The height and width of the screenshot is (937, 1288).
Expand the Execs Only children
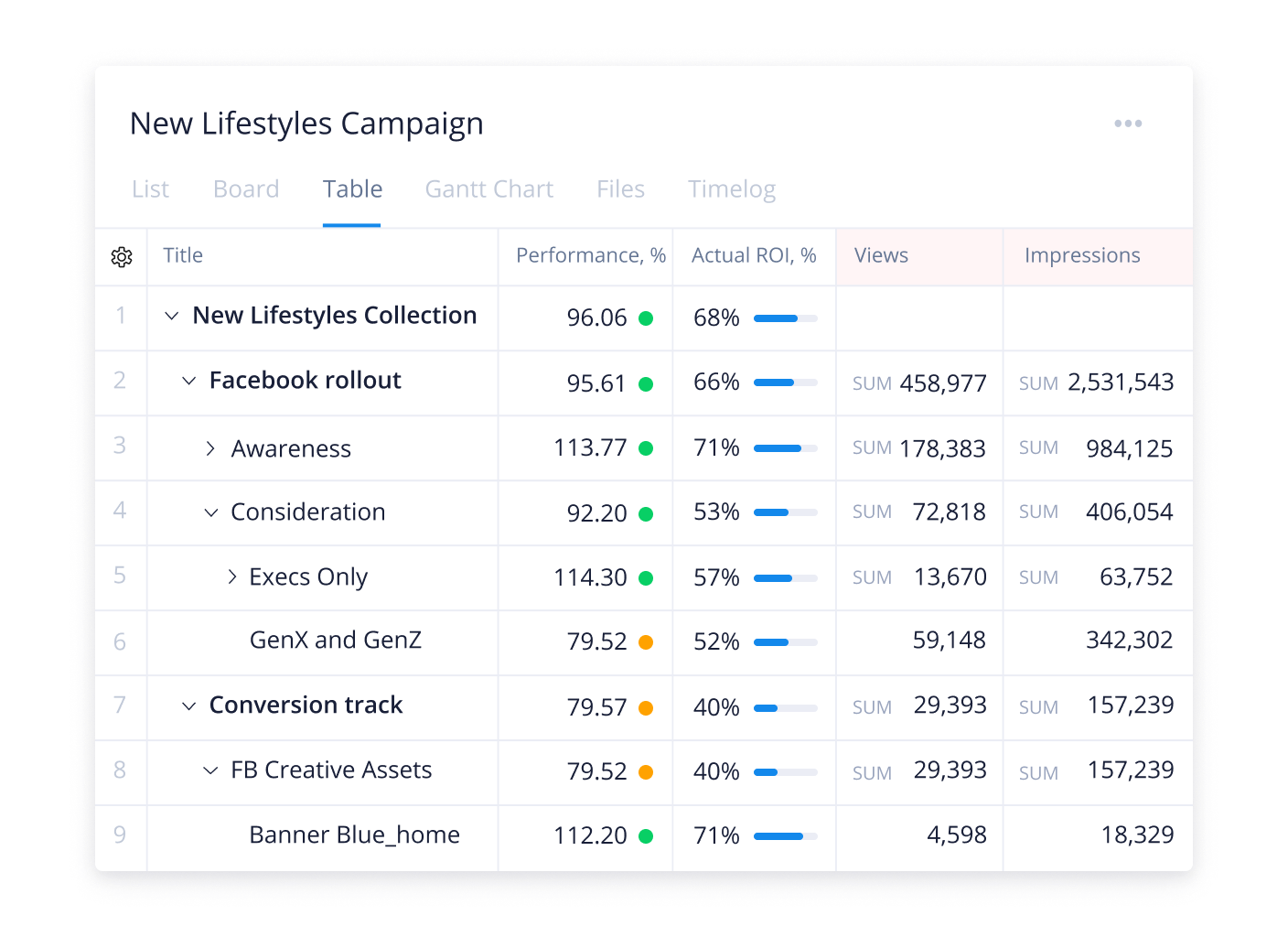click(231, 577)
